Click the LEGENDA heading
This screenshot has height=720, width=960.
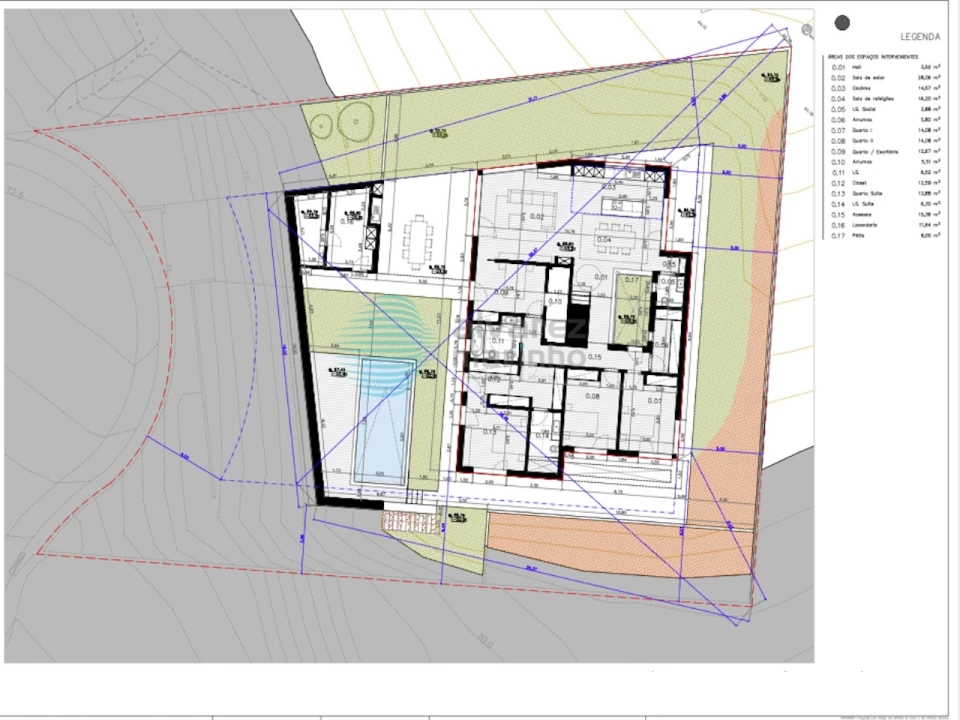pos(919,37)
